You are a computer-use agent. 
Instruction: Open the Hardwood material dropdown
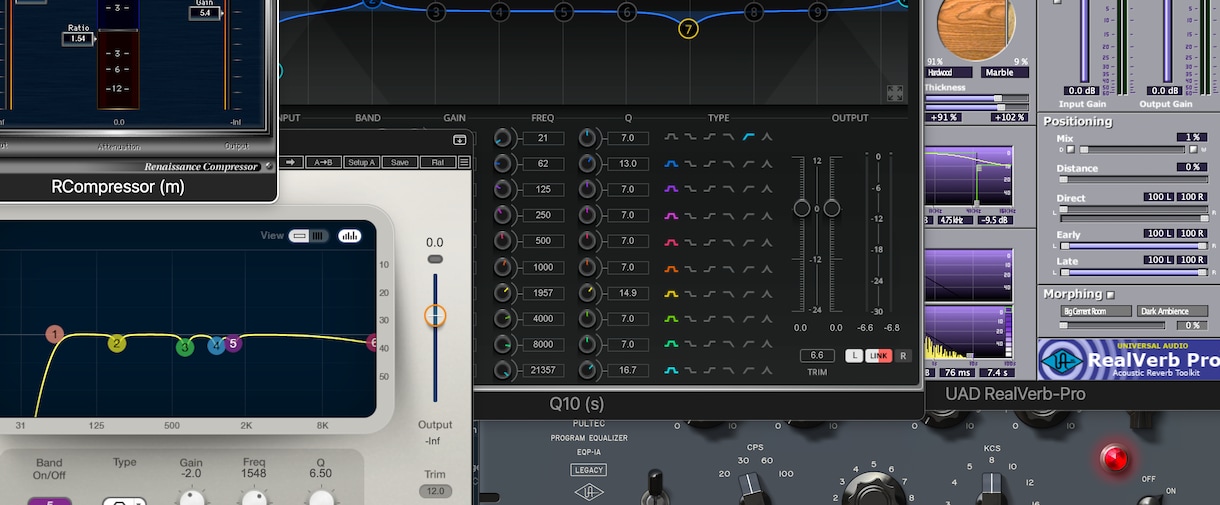pos(949,72)
